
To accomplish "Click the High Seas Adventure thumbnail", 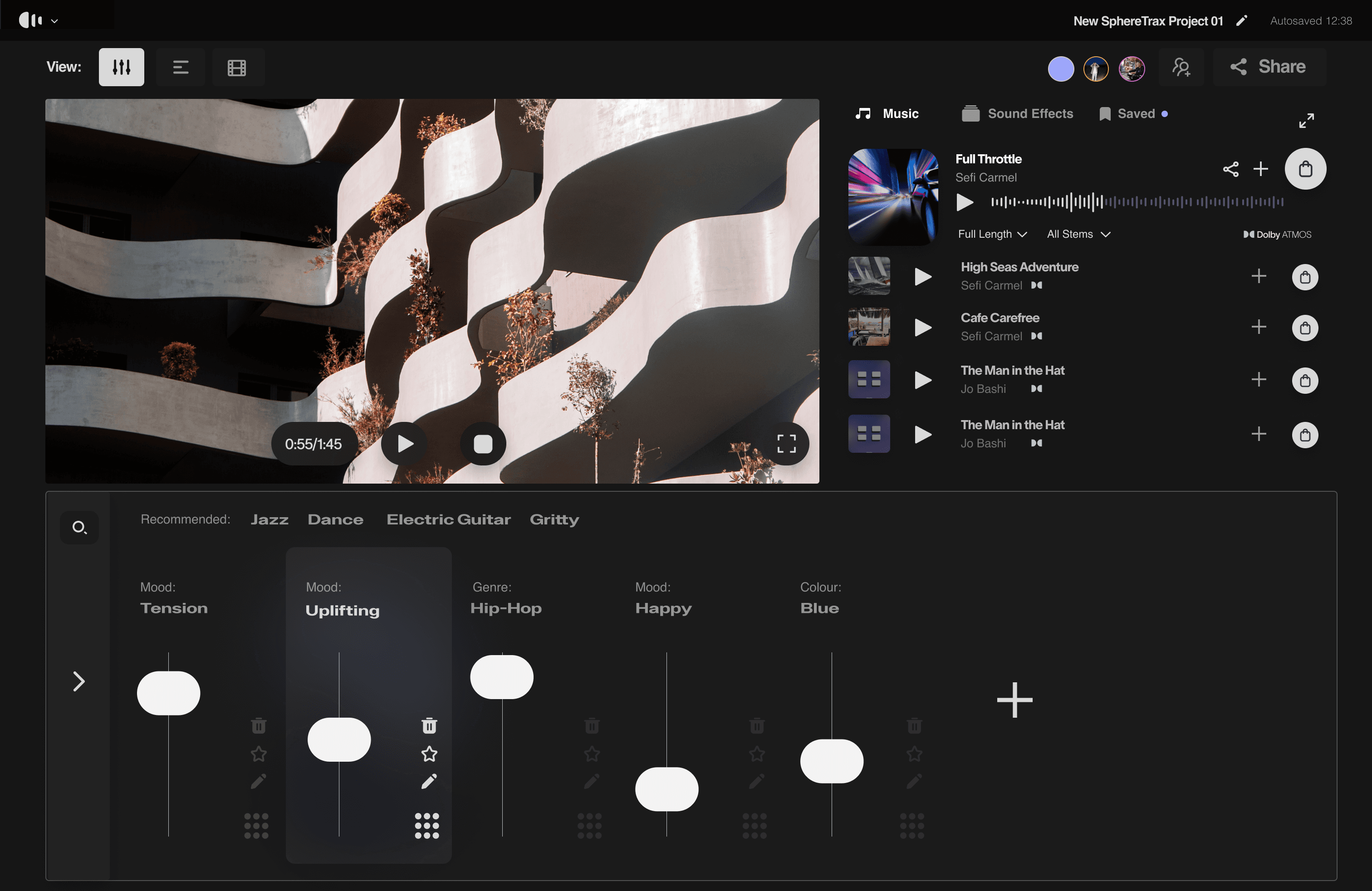I will coord(869,276).
